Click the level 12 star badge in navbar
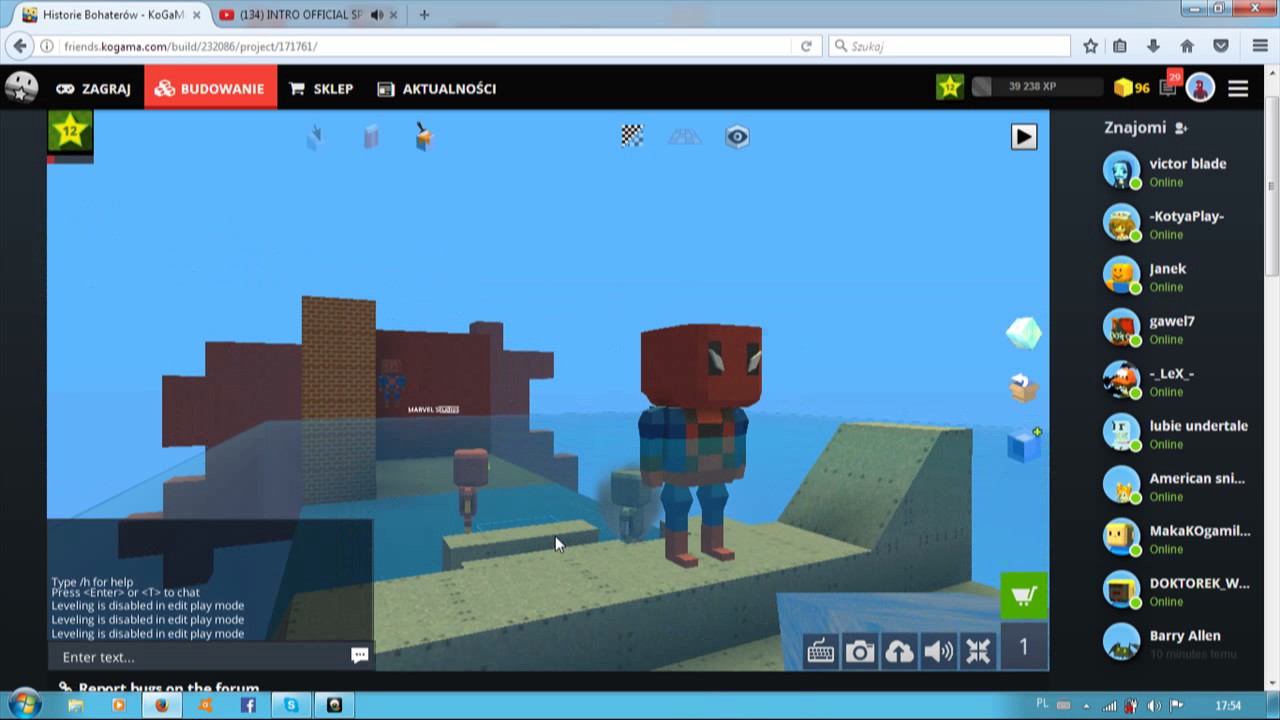 point(950,87)
